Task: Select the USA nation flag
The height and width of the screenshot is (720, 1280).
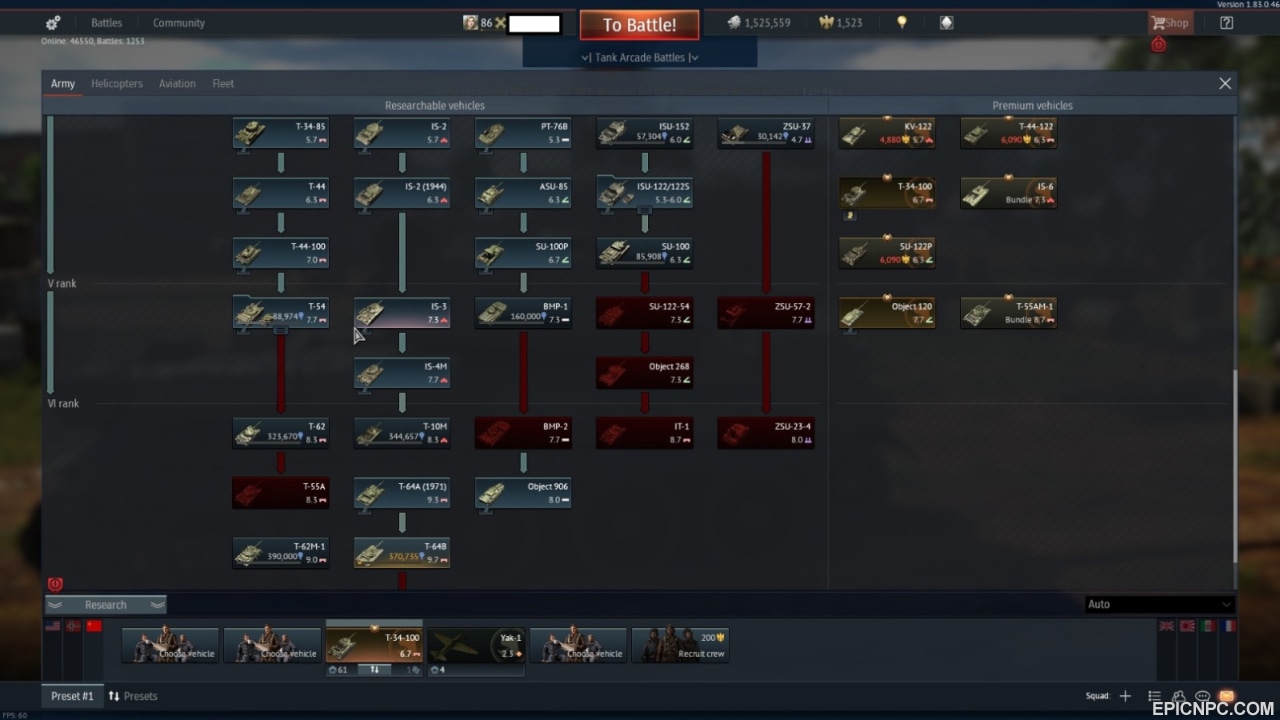Action: coord(53,626)
